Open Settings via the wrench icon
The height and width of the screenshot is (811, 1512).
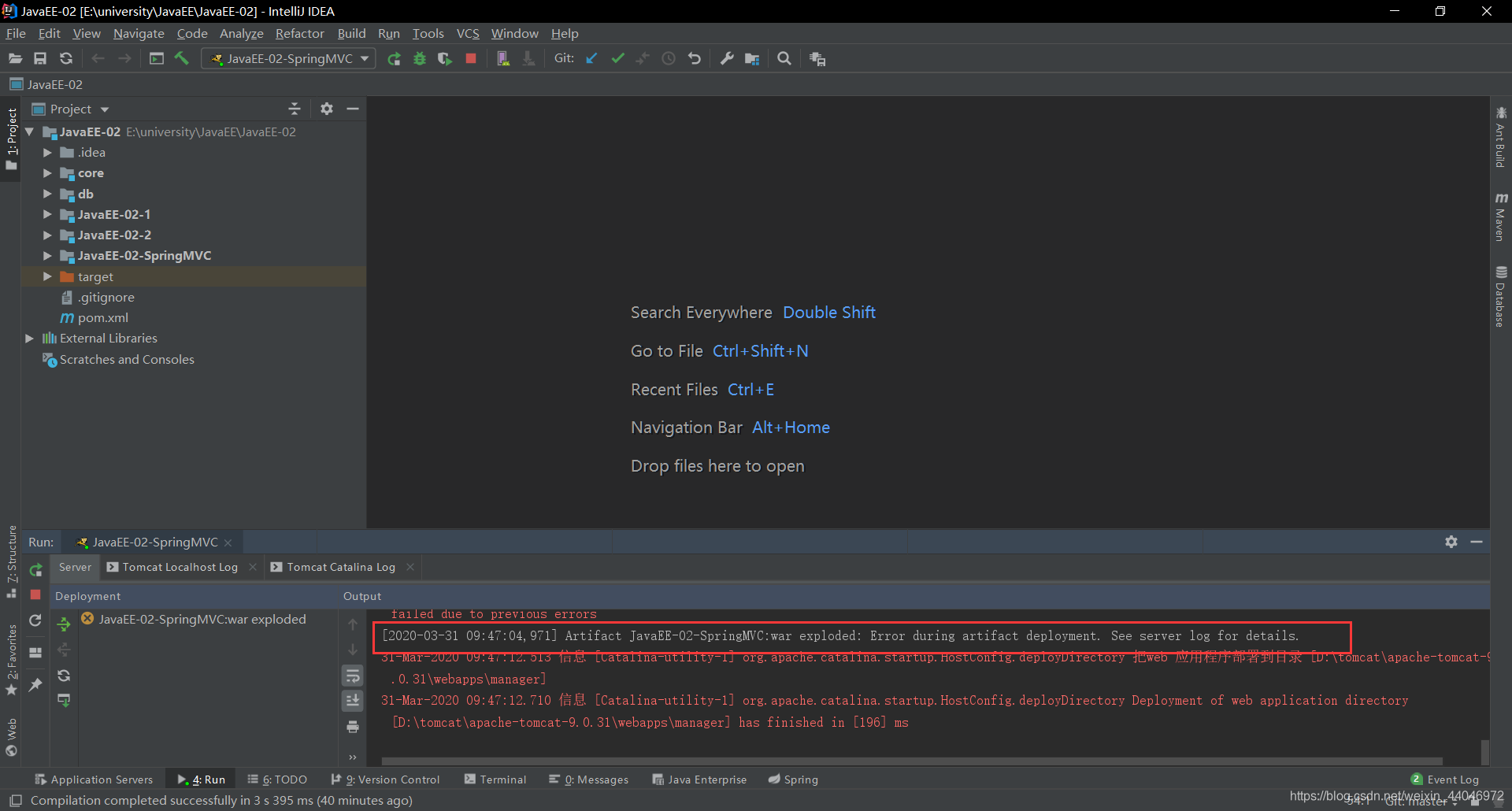(x=727, y=58)
